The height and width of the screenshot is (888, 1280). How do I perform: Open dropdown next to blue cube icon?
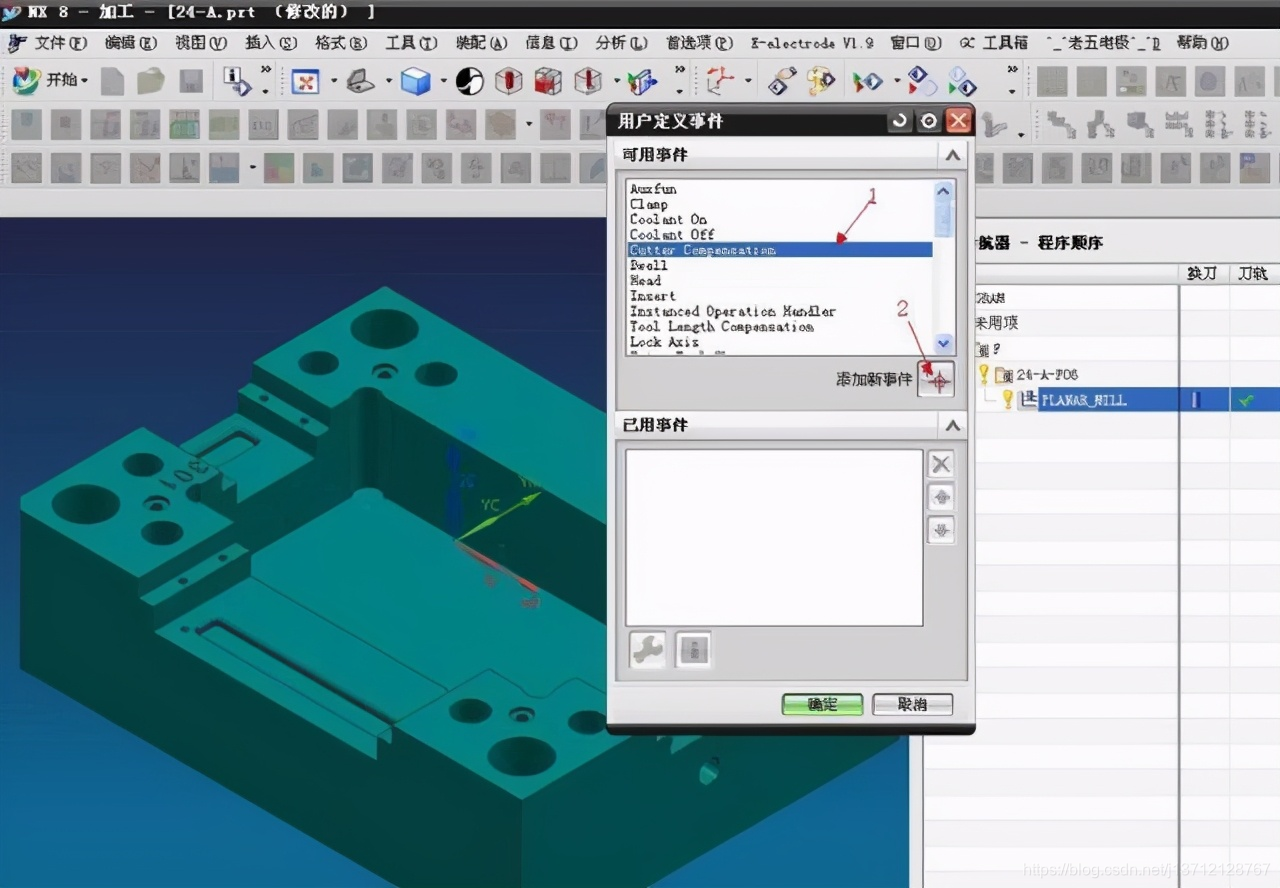point(442,82)
